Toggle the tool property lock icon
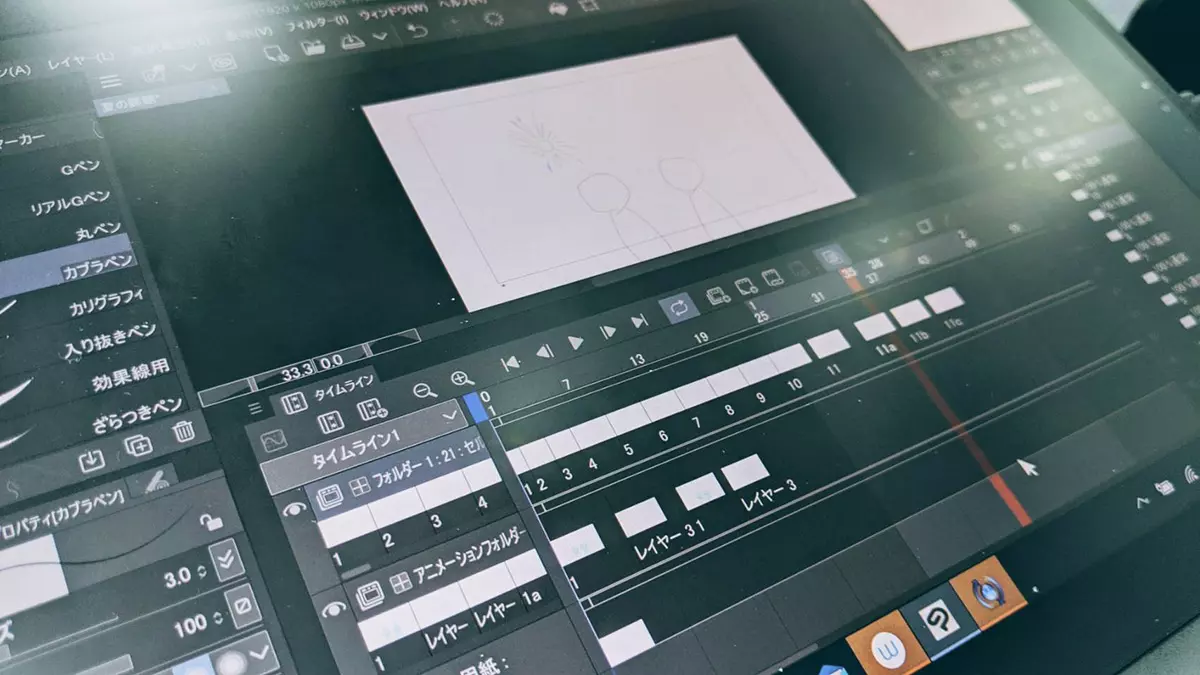This screenshot has height=675, width=1200. coord(212,521)
